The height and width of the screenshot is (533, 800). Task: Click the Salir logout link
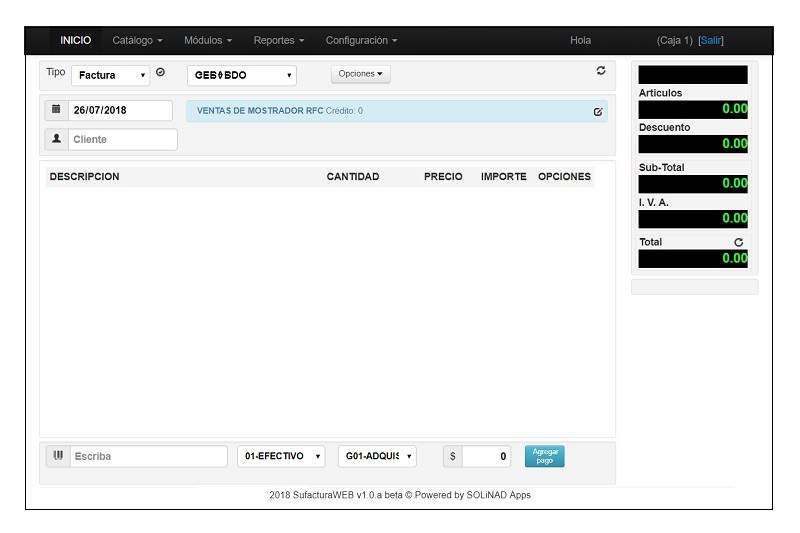pos(711,40)
